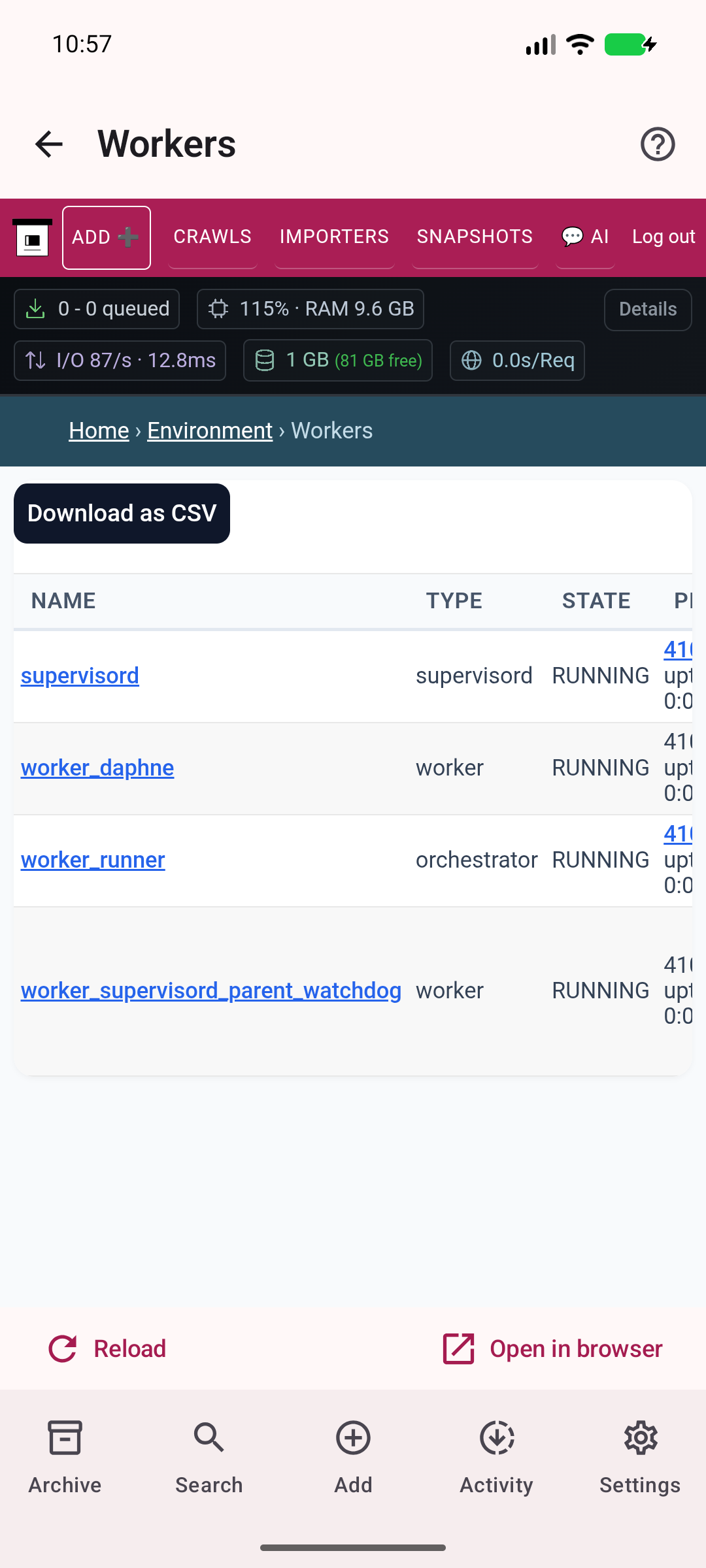This screenshot has height=1568, width=706.
Task: Click the ADD plus button
Action: tap(107, 238)
